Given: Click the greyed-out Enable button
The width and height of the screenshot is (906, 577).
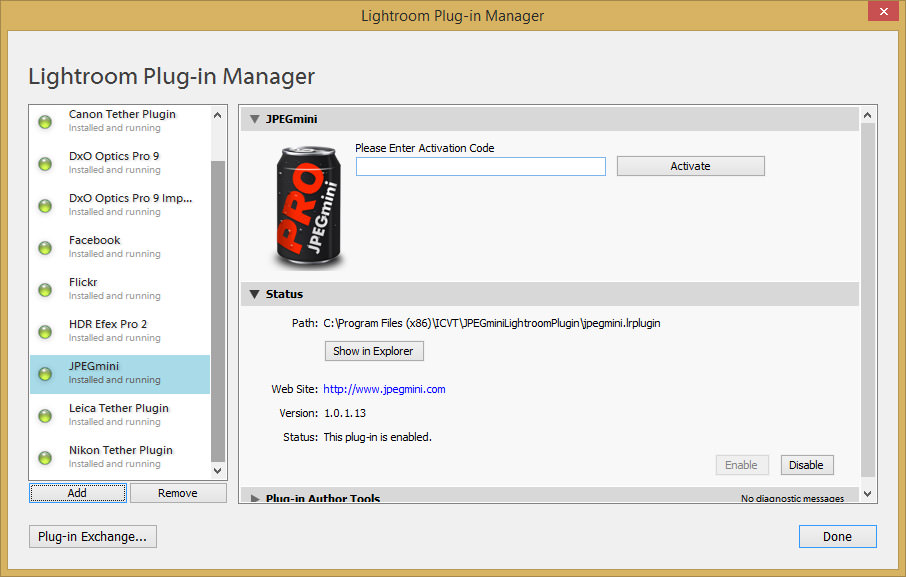Looking at the screenshot, I should [x=742, y=465].
